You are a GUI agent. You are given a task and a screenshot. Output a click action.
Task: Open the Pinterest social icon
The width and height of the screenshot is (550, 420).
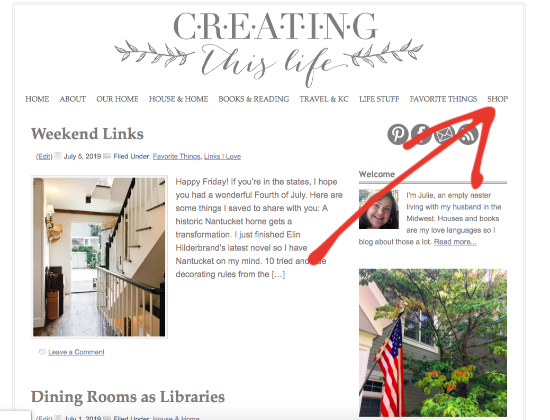click(397, 134)
